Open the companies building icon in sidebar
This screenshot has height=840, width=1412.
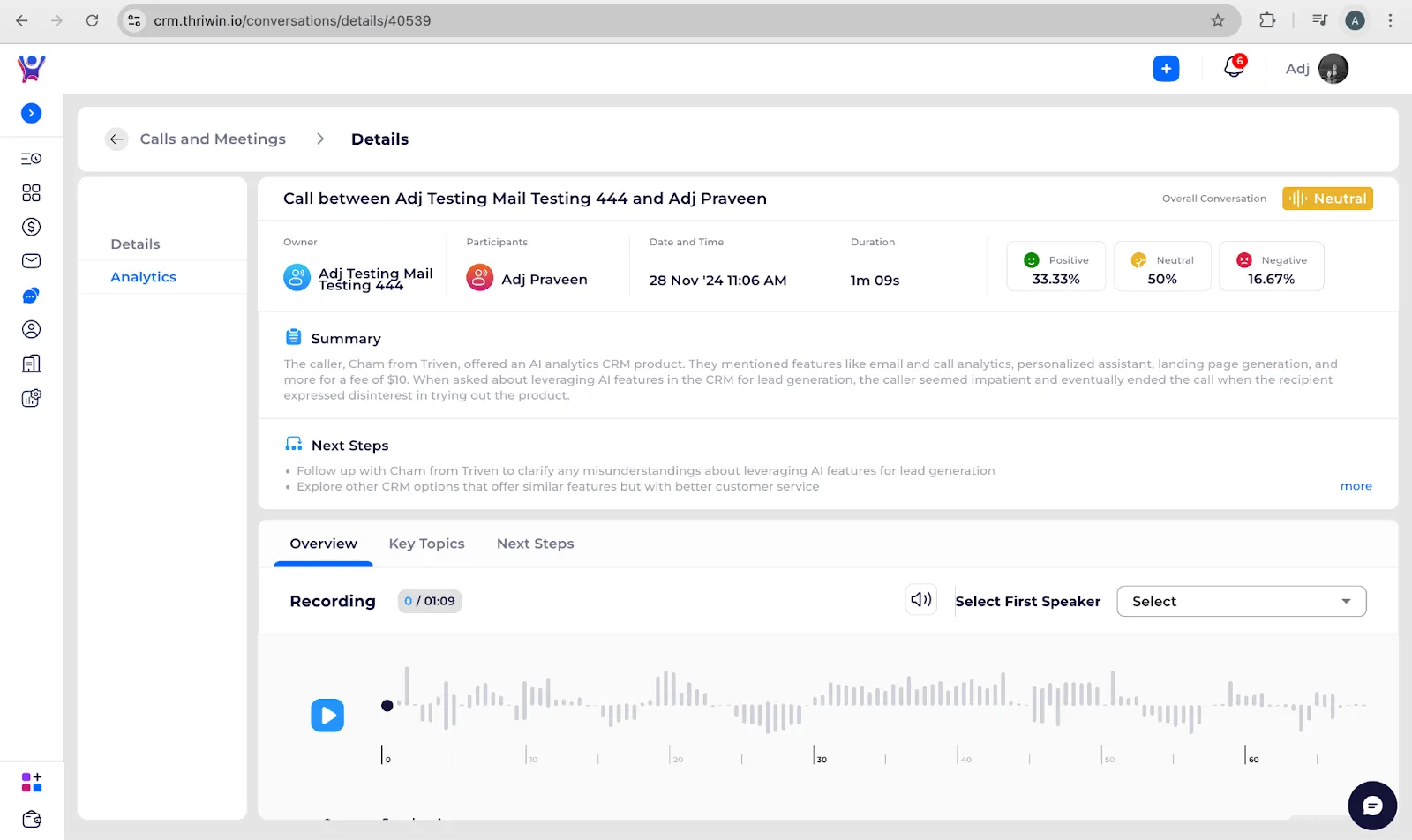click(31, 364)
